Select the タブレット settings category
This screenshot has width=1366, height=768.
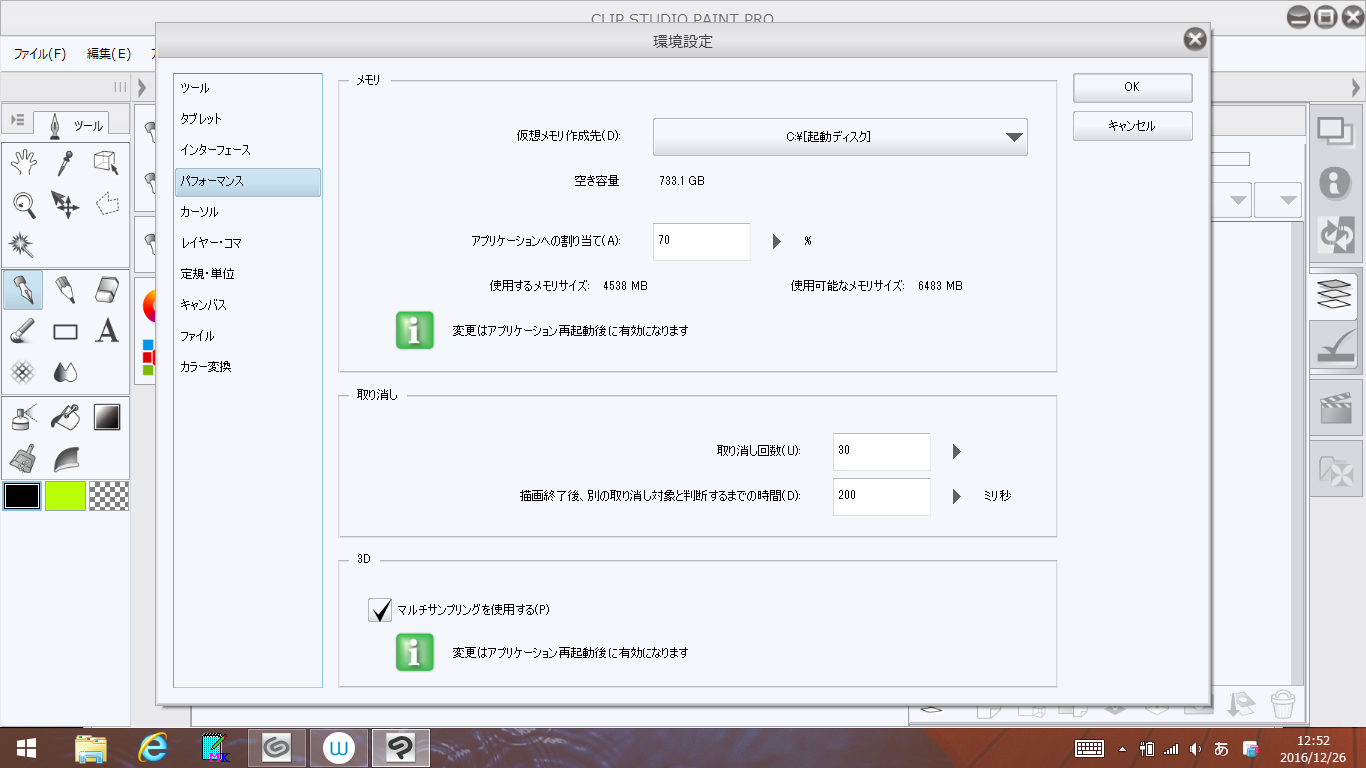click(247, 119)
